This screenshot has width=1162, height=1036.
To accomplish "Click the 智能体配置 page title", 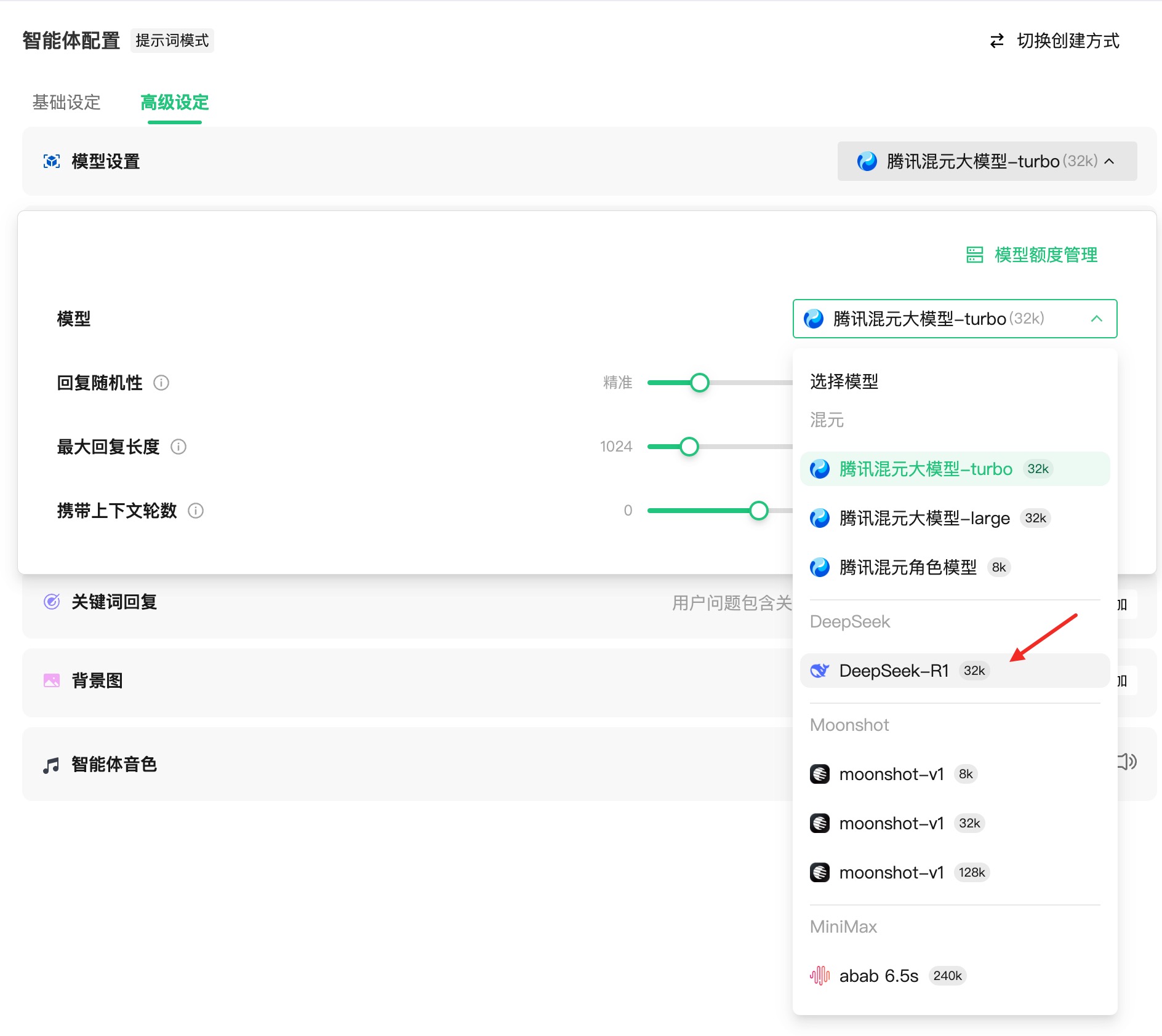I will pos(71,41).
